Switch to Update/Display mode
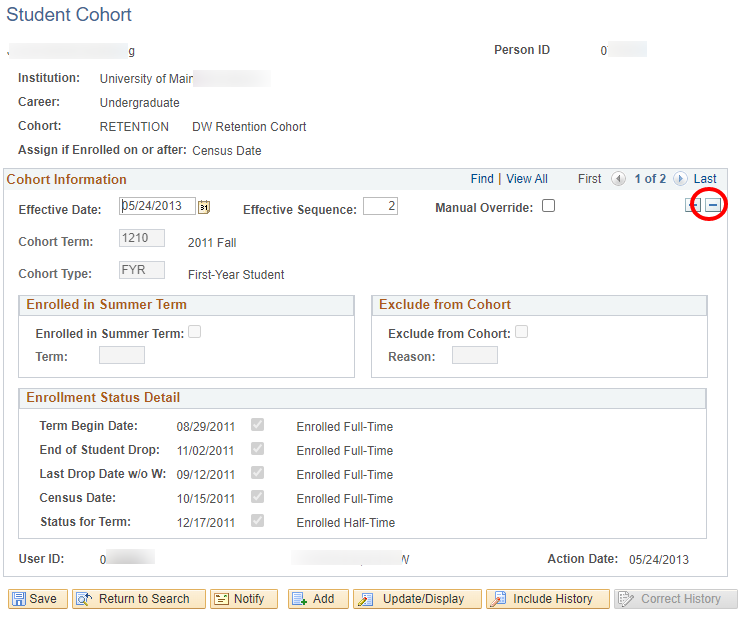Viewport: 748px width, 621px height. pyautogui.click(x=417, y=599)
